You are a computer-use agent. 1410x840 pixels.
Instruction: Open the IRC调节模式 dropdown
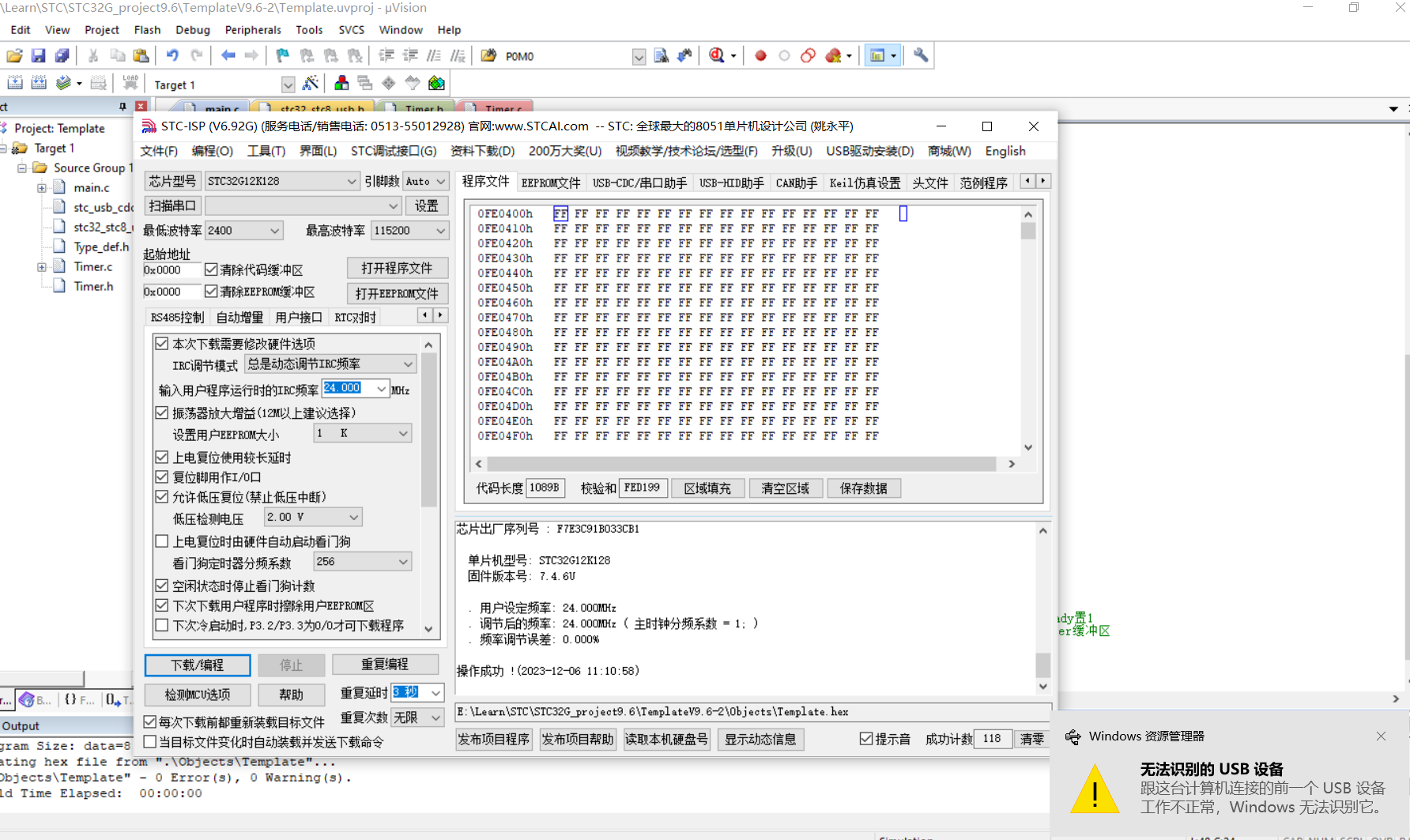pyautogui.click(x=330, y=364)
